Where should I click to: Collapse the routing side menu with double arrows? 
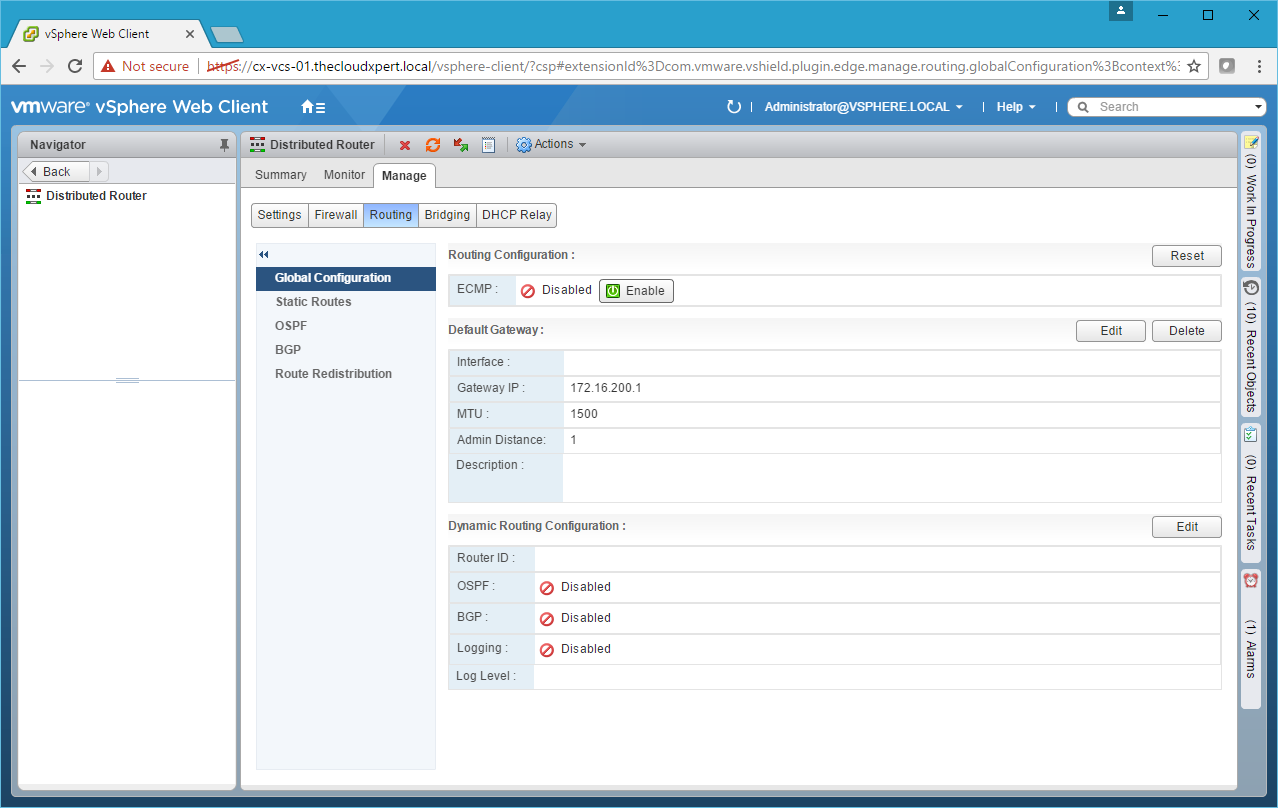tap(264, 255)
